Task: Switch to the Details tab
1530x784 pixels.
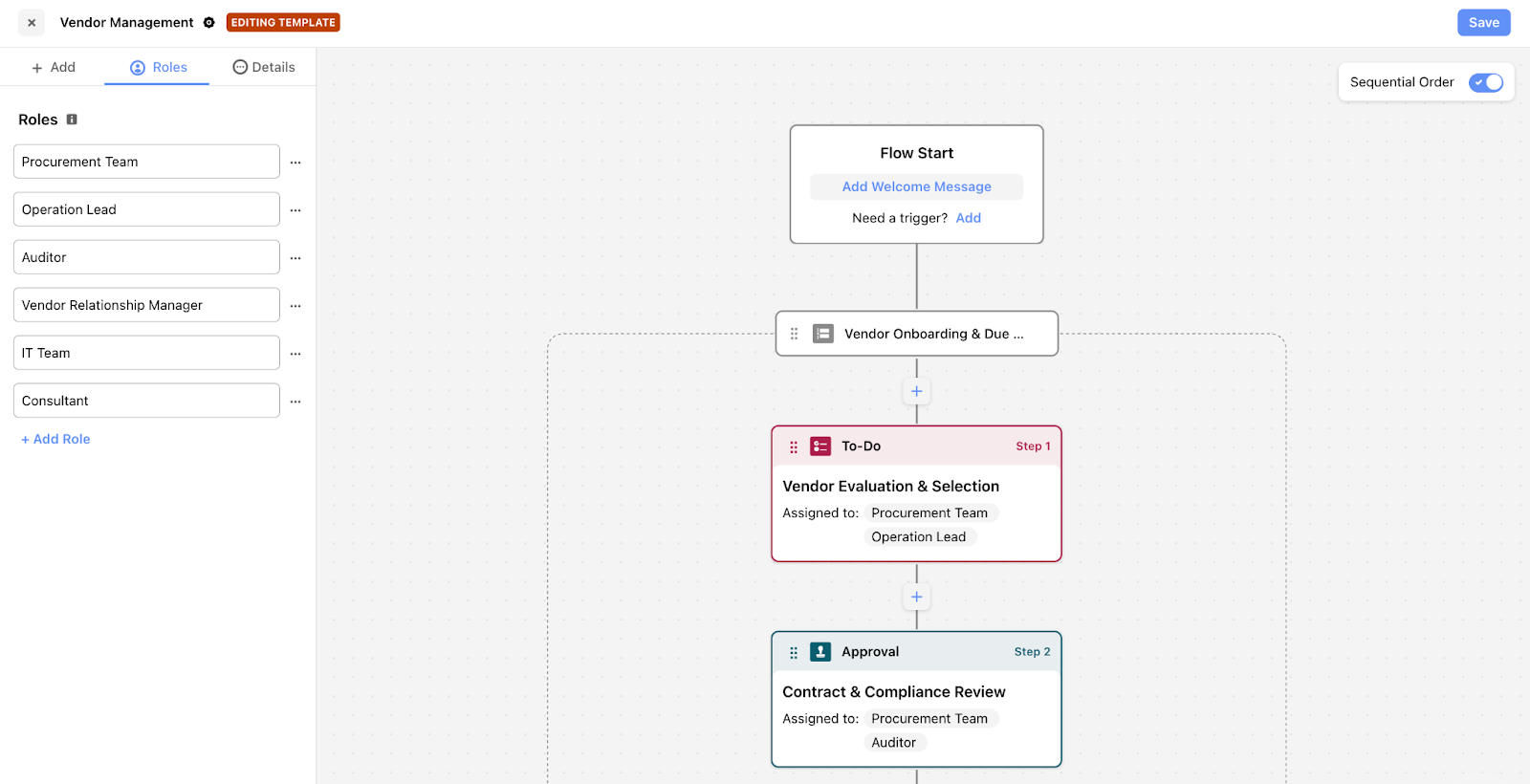Action: pyautogui.click(x=264, y=67)
